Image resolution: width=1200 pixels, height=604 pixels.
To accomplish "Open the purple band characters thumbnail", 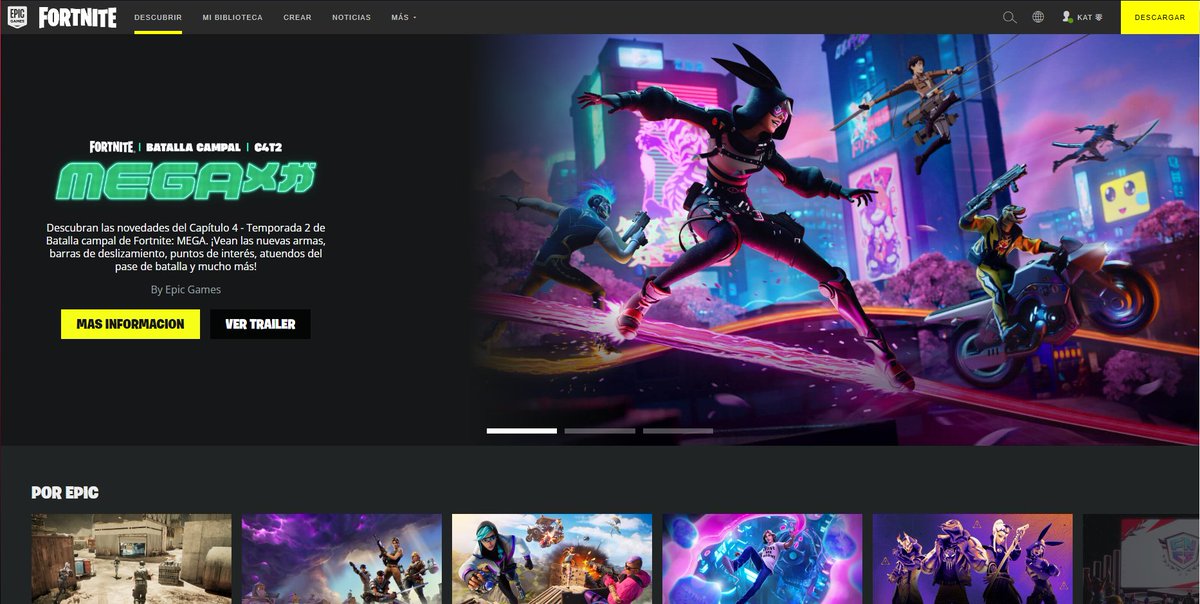I will 973,559.
